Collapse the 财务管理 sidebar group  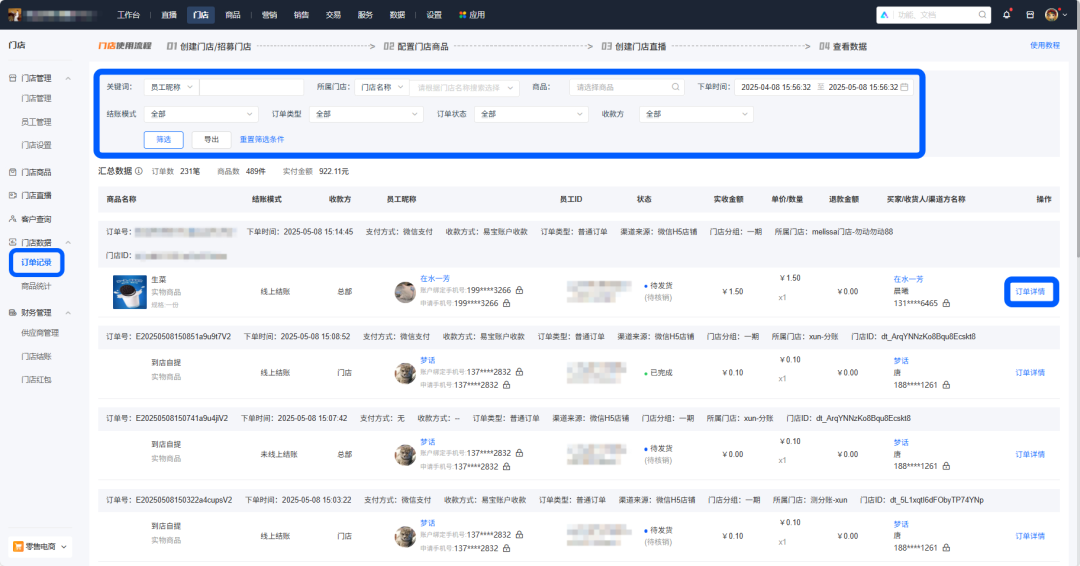(x=68, y=313)
